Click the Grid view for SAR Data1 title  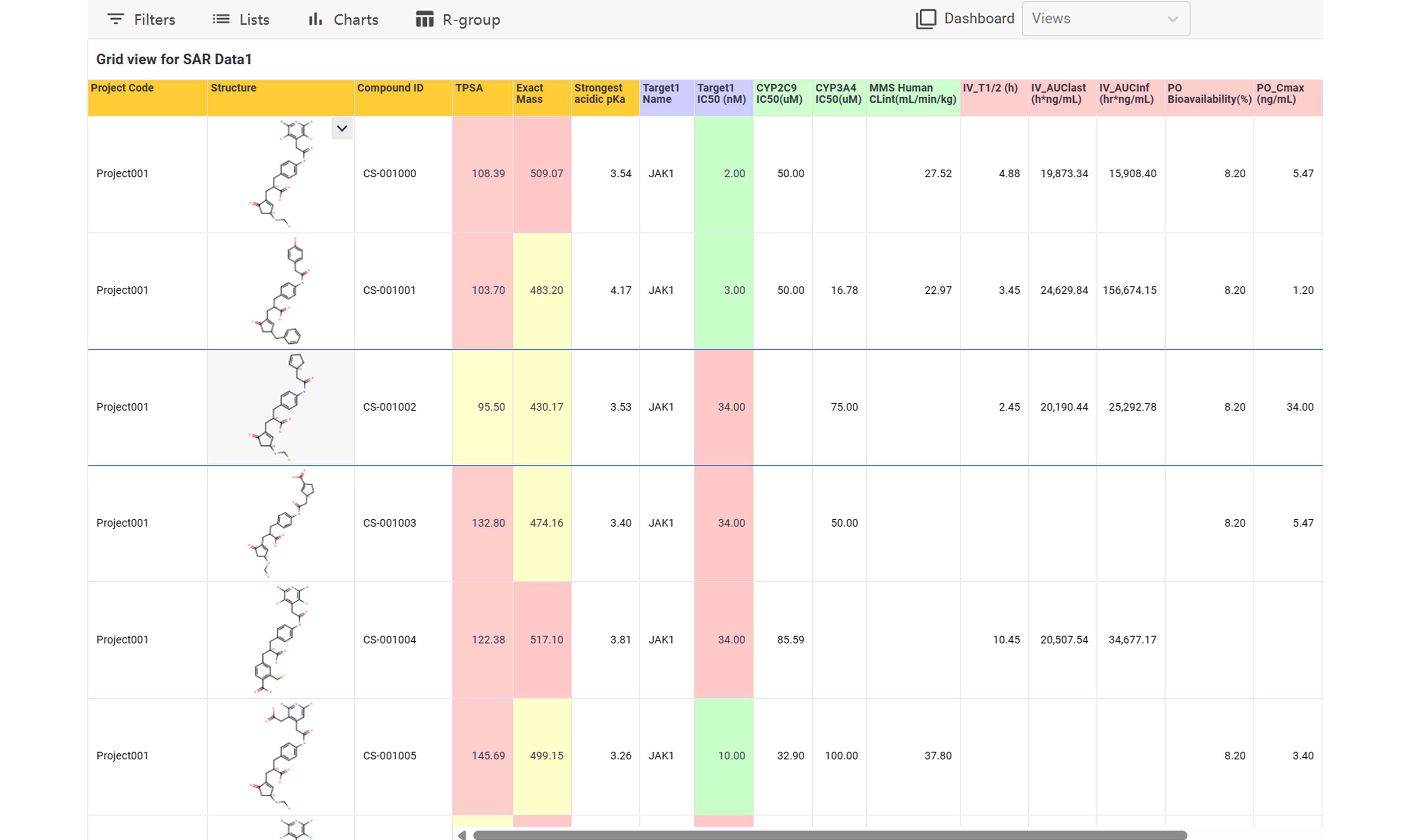174,59
